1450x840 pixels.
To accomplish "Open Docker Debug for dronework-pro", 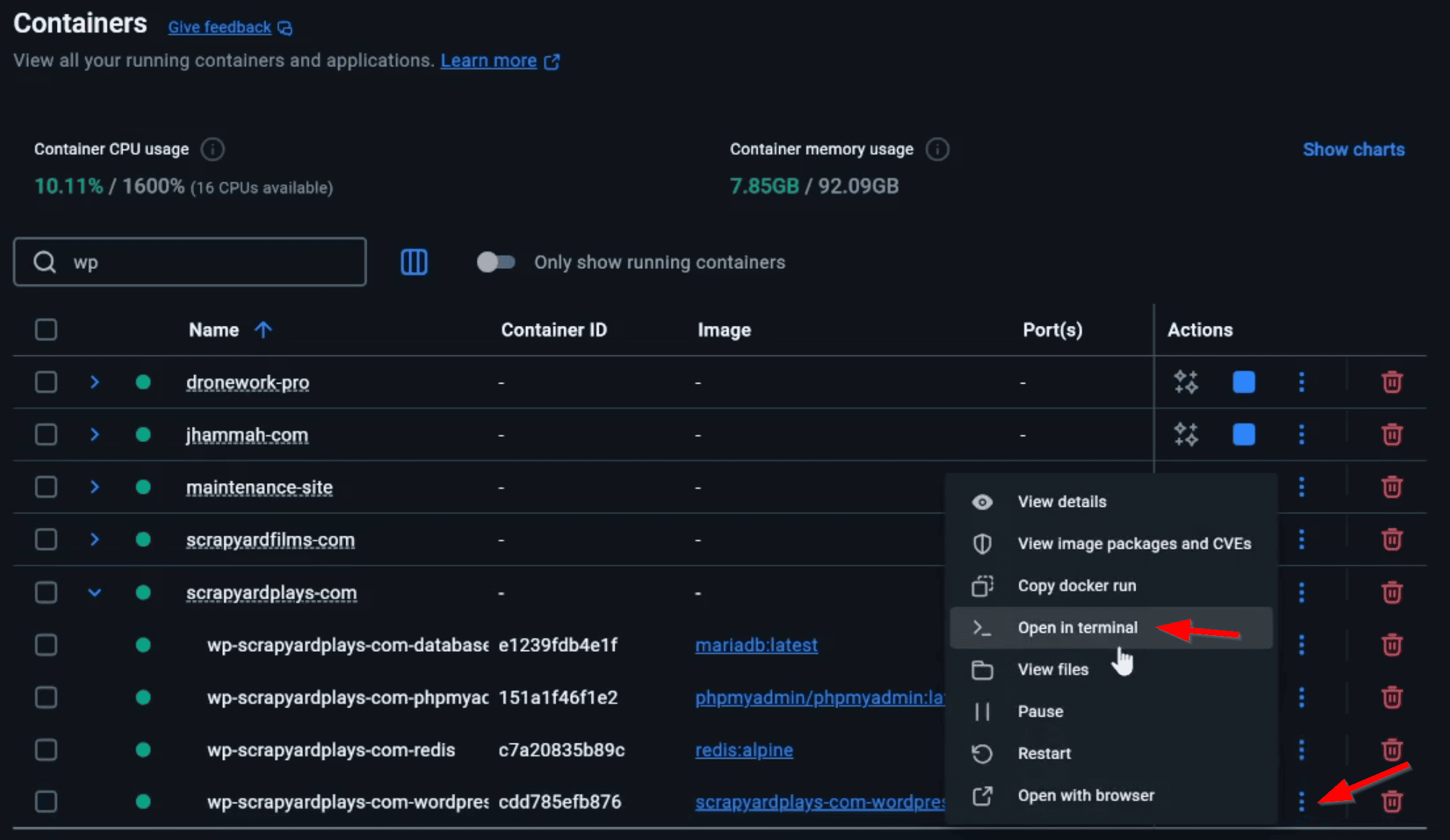I will 1185,382.
